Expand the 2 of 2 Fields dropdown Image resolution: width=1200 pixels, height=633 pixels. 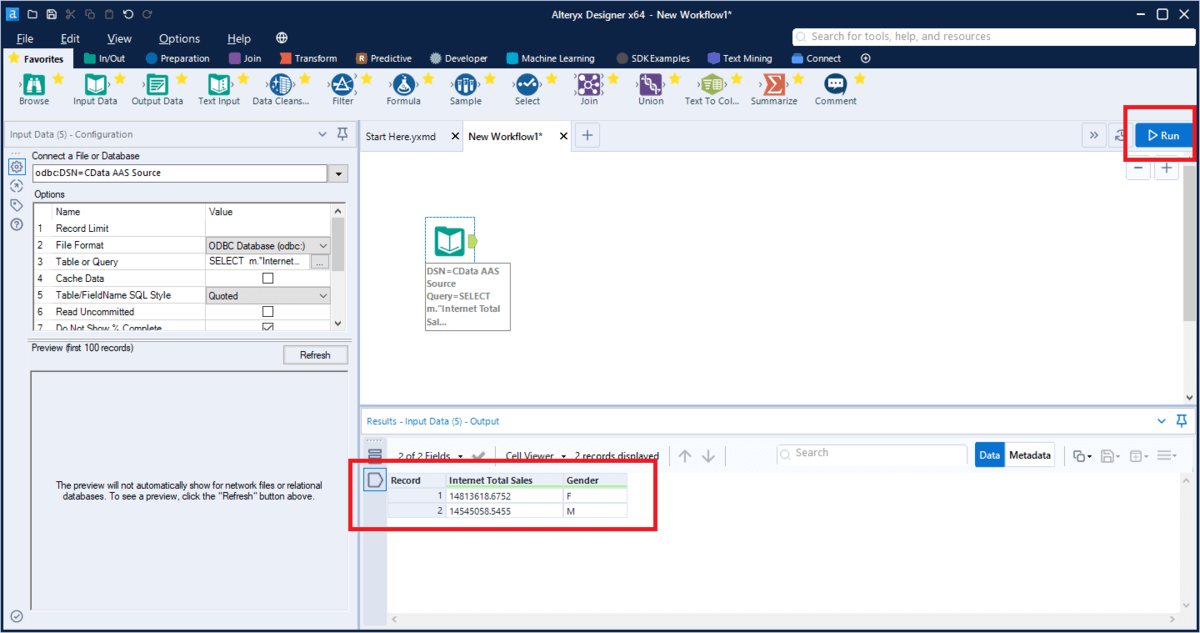tap(458, 456)
